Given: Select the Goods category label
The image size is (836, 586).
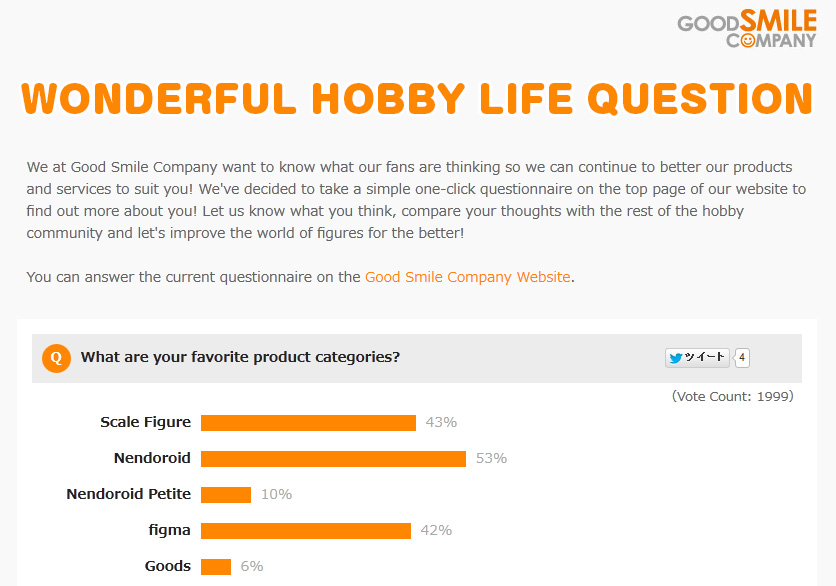Looking at the screenshot, I should tap(167, 566).
